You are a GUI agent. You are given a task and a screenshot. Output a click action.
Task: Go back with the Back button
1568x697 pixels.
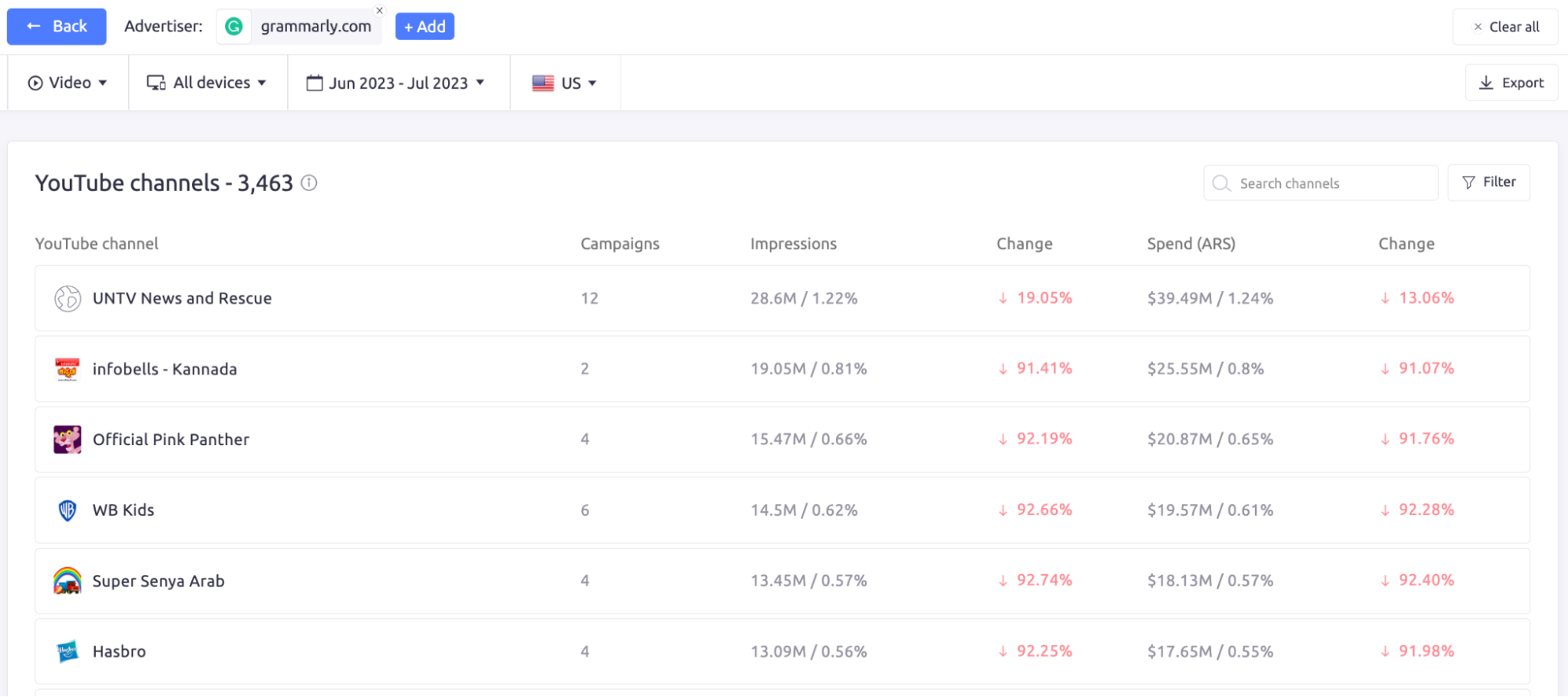(56, 27)
